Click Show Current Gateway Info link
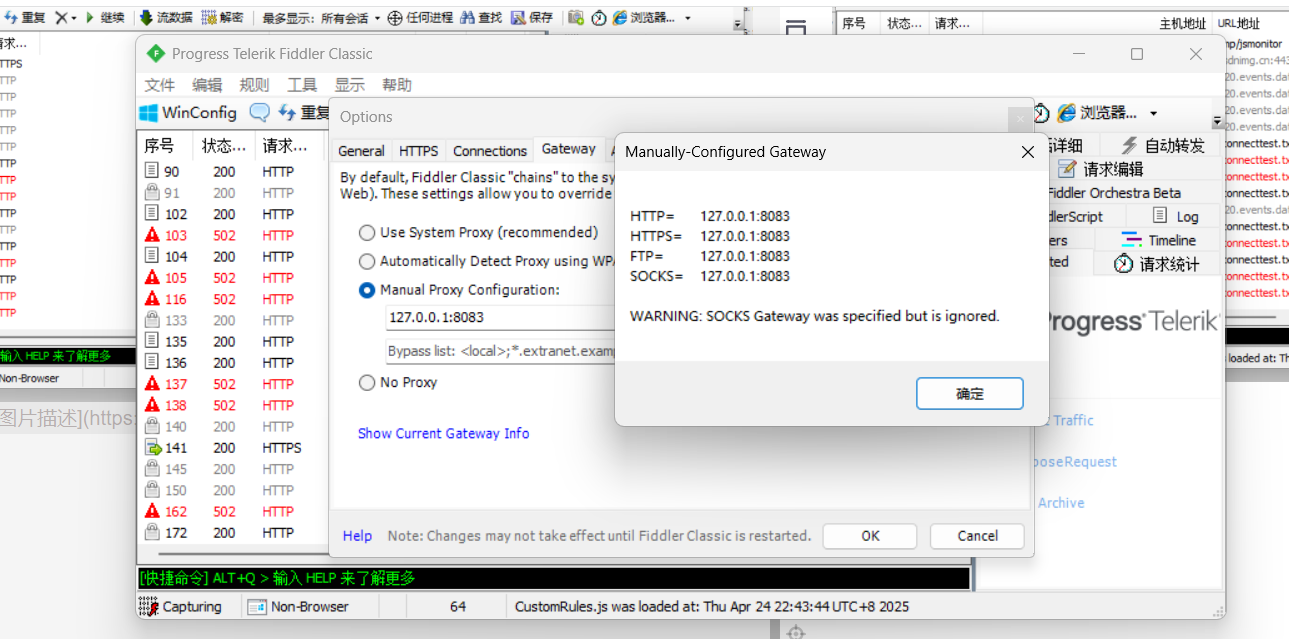Screen dimensions: 1289x639 443,433
